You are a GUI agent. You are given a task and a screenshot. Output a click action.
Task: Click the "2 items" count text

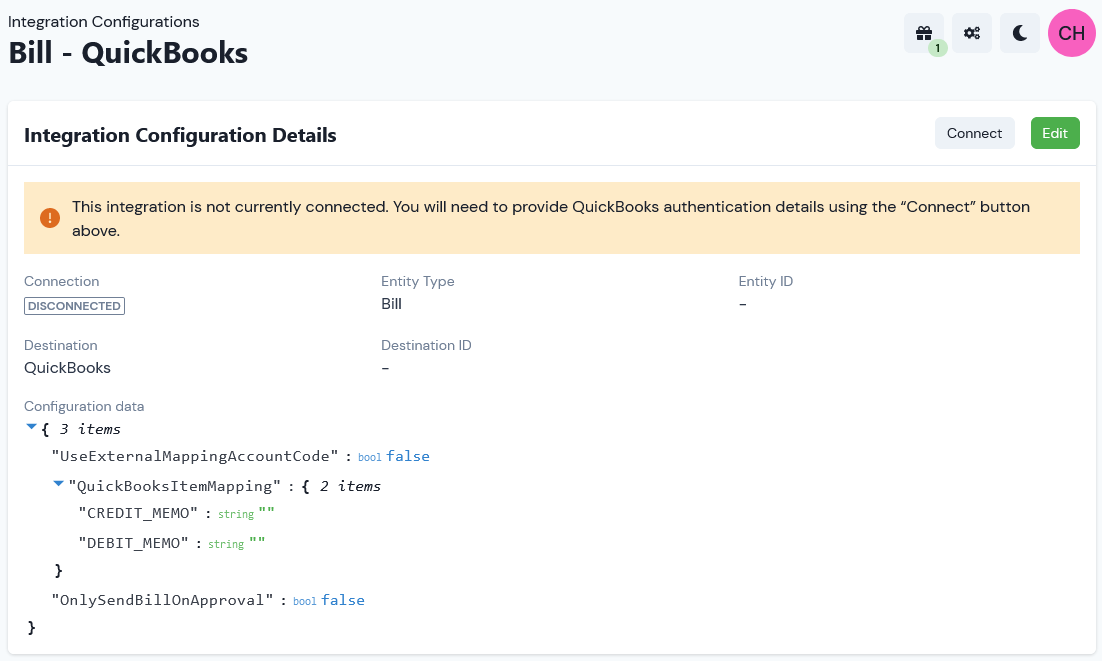tap(350, 486)
